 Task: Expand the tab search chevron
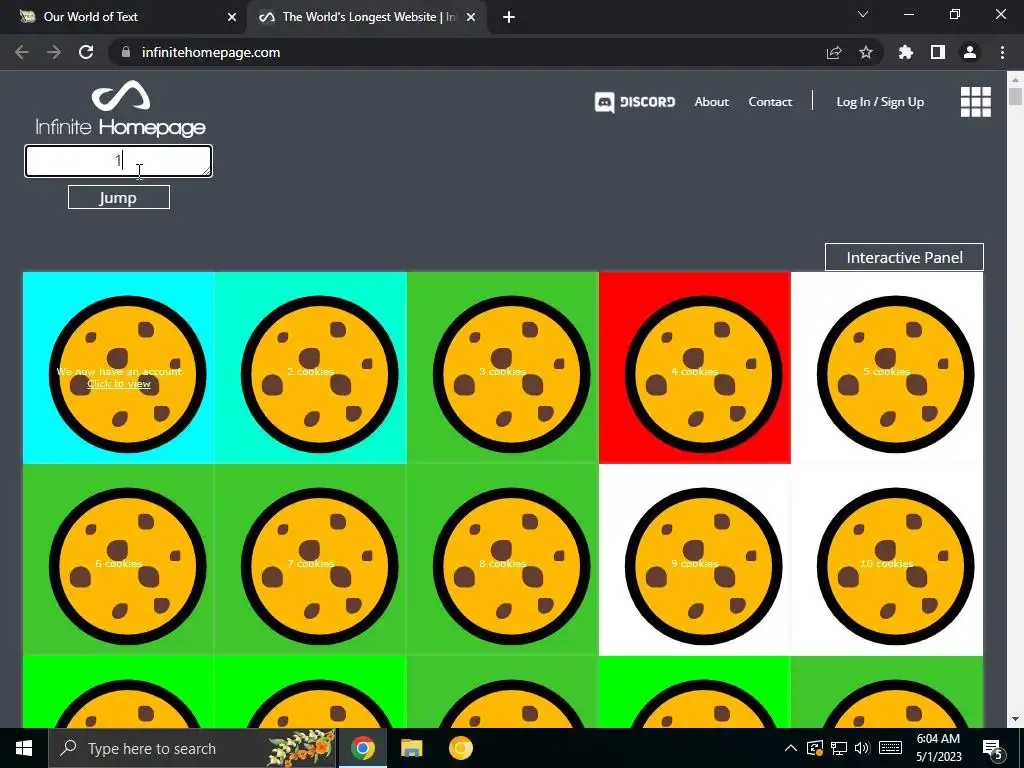[x=863, y=14]
